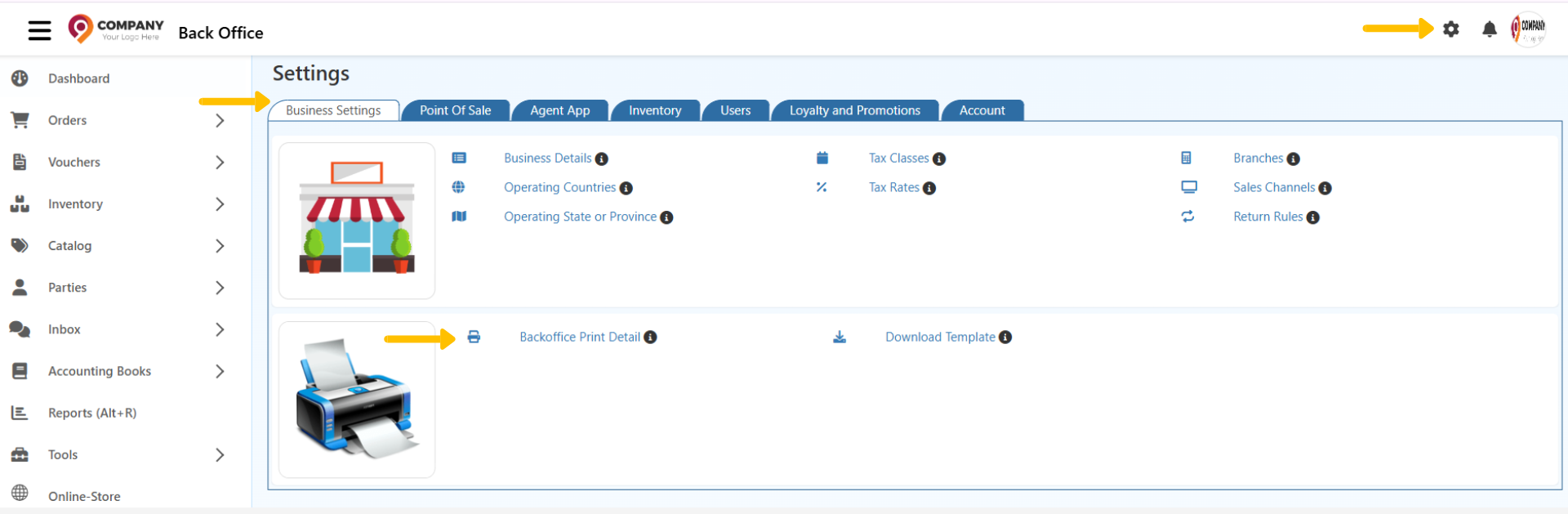
Task: Expand the Accounting Books chevron
Action: (220, 371)
